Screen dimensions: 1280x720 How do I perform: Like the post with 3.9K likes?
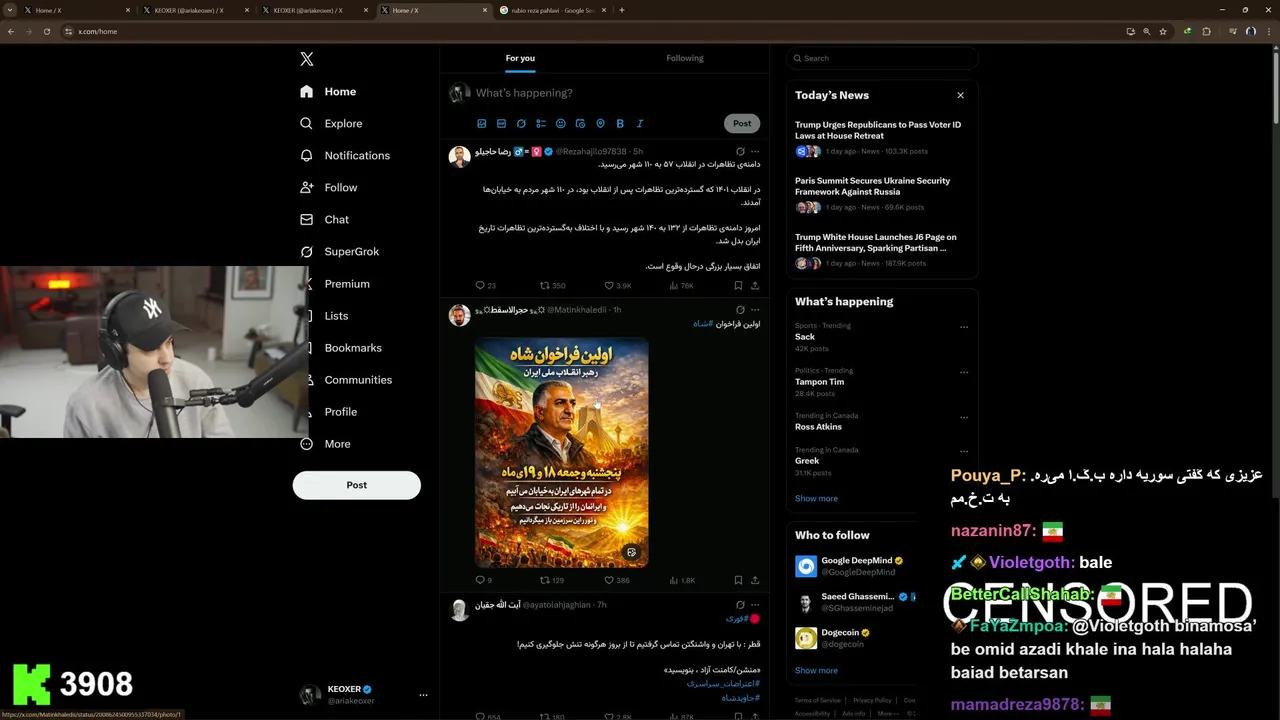(x=618, y=286)
